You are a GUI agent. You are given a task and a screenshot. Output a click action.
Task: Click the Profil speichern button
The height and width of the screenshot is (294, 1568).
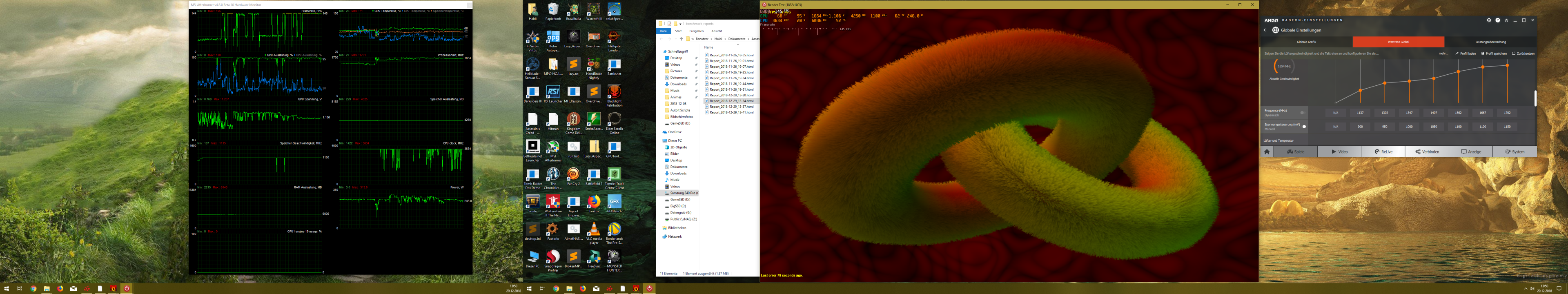click(x=1494, y=53)
